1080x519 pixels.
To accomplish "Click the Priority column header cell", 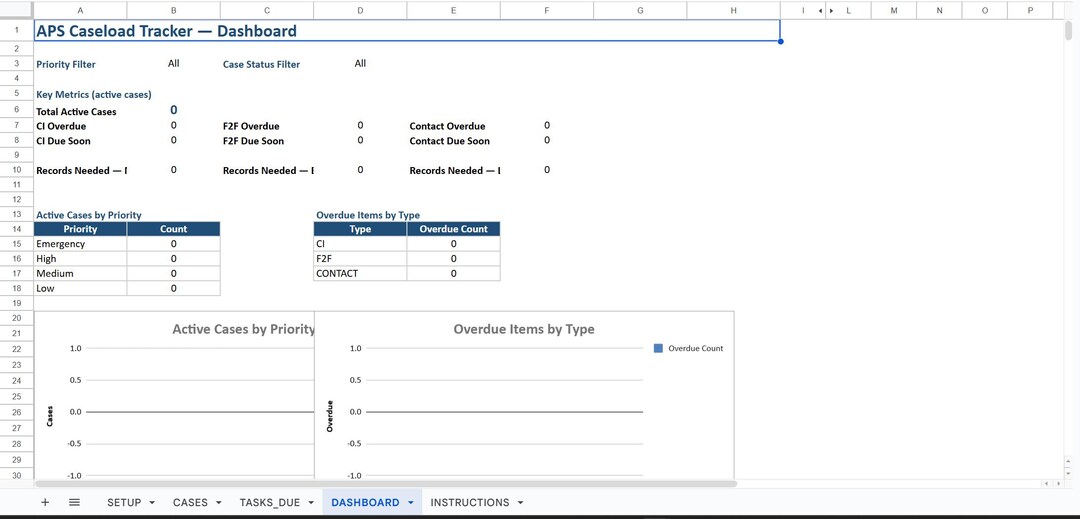I will [x=81, y=229].
